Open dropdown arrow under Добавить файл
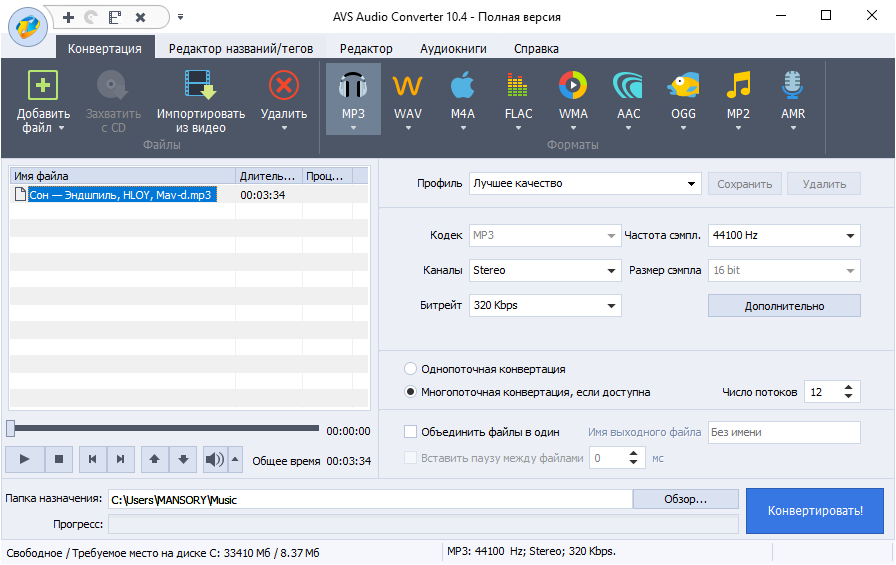 click(x=61, y=128)
